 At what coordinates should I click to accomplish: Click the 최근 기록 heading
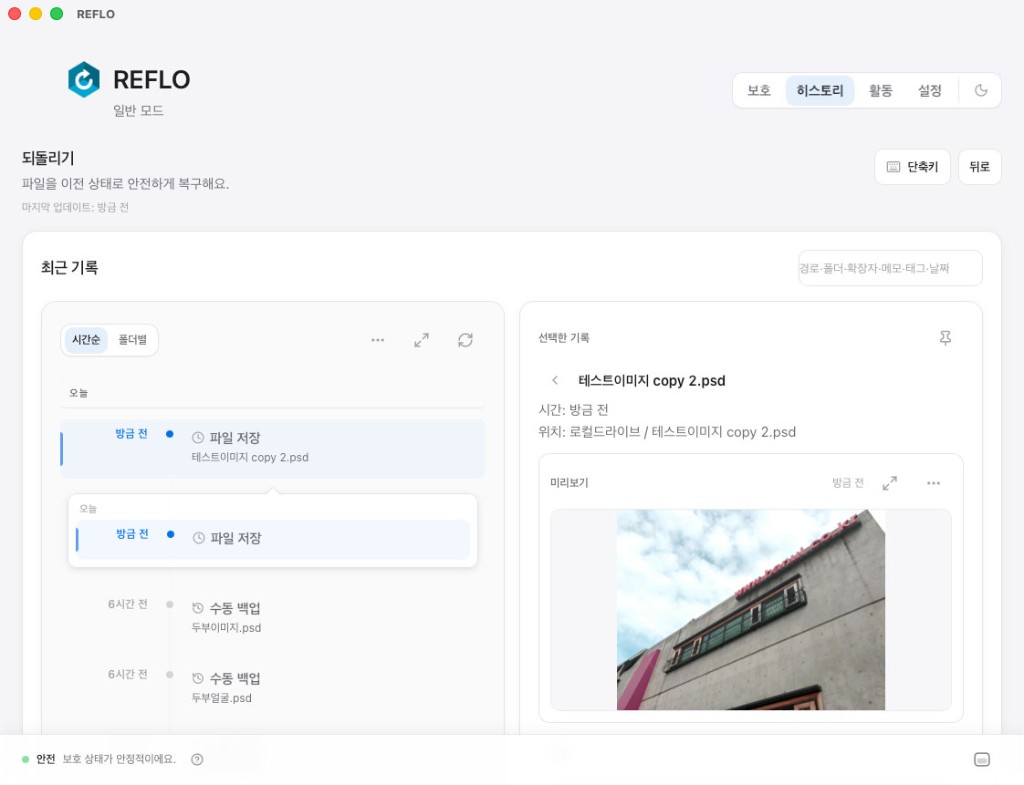[x=69, y=268]
